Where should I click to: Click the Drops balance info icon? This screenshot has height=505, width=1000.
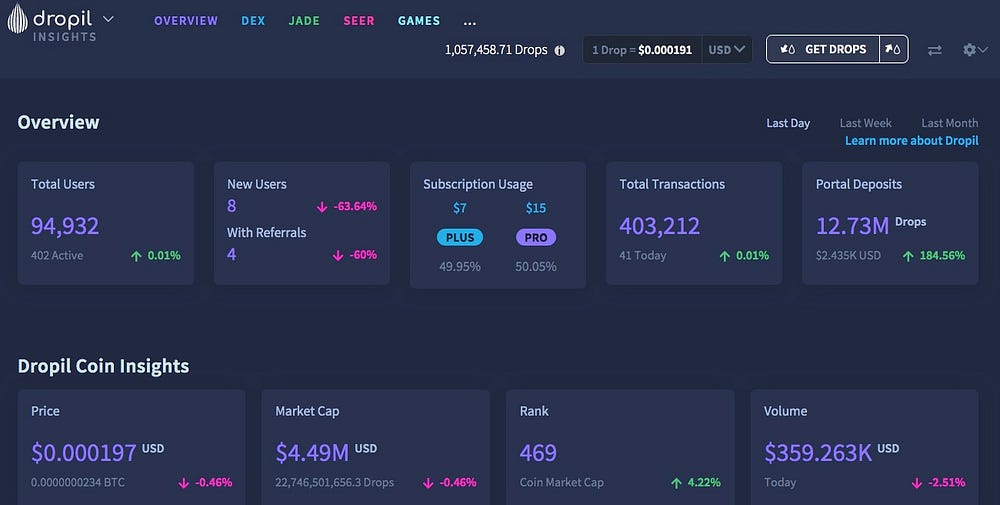pos(559,50)
